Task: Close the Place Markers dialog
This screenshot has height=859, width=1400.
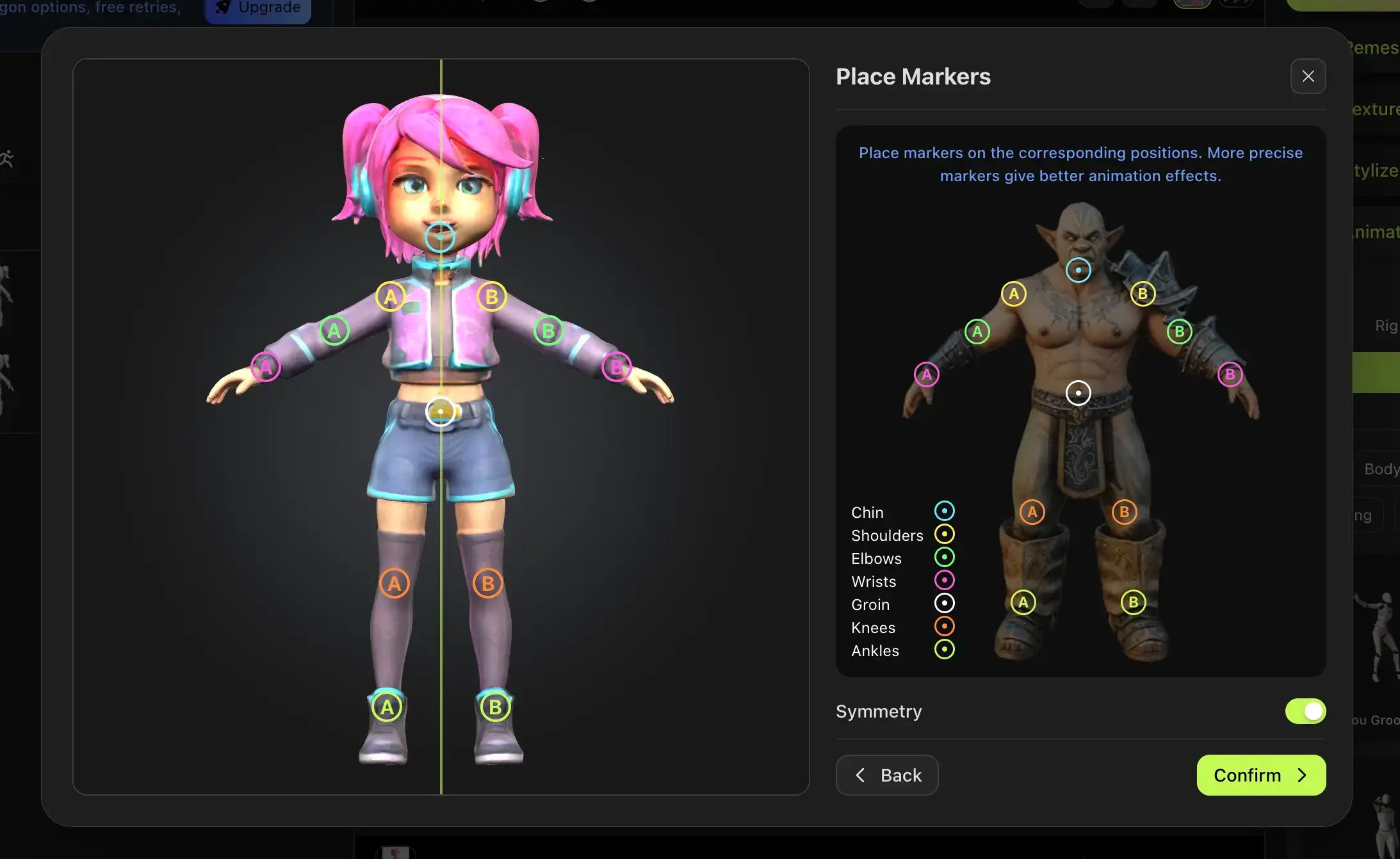Action: [1307, 76]
